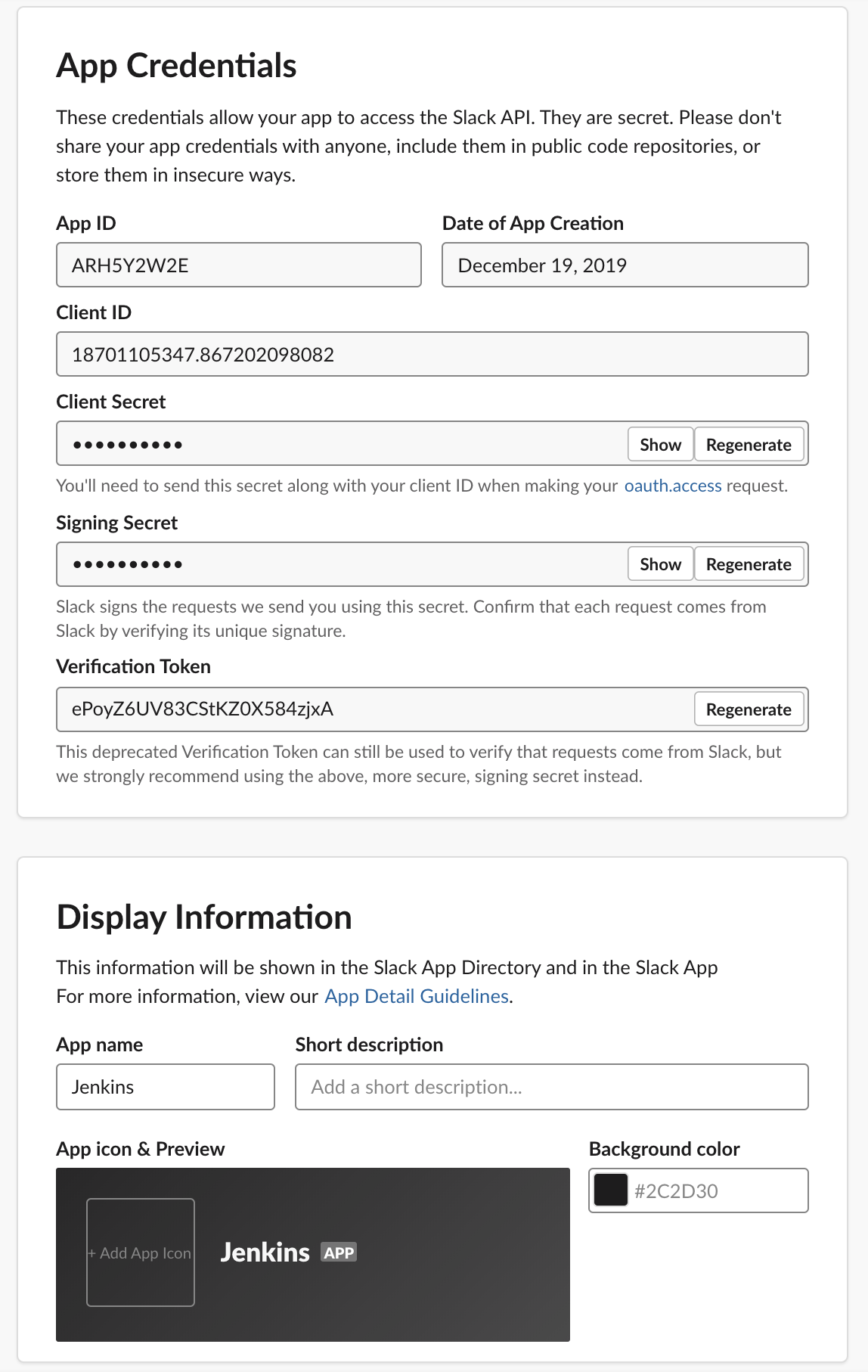The width and height of the screenshot is (868, 1372).
Task: Click the App ID label
Action: coord(86,223)
